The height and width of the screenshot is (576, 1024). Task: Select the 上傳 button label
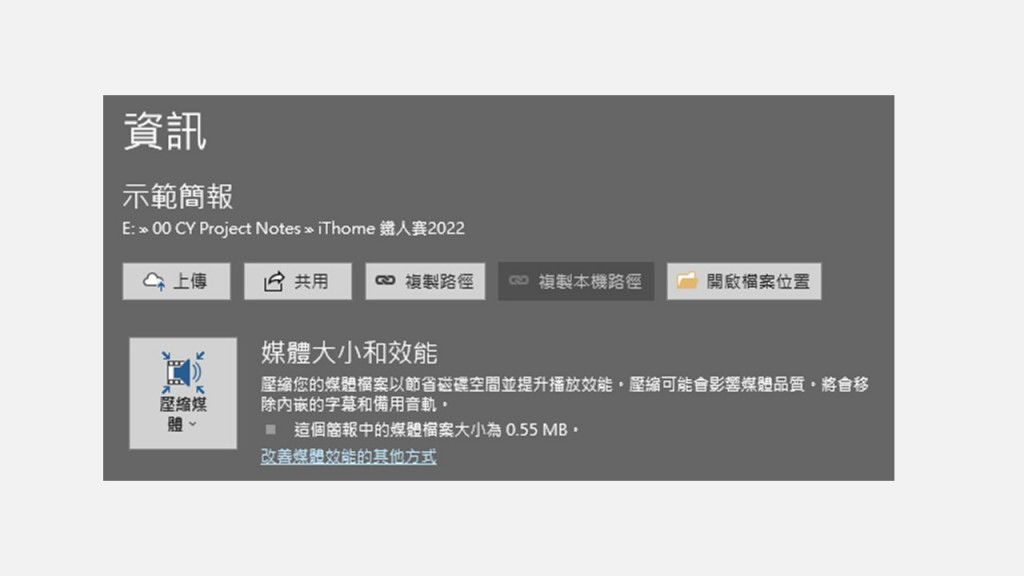(190, 281)
